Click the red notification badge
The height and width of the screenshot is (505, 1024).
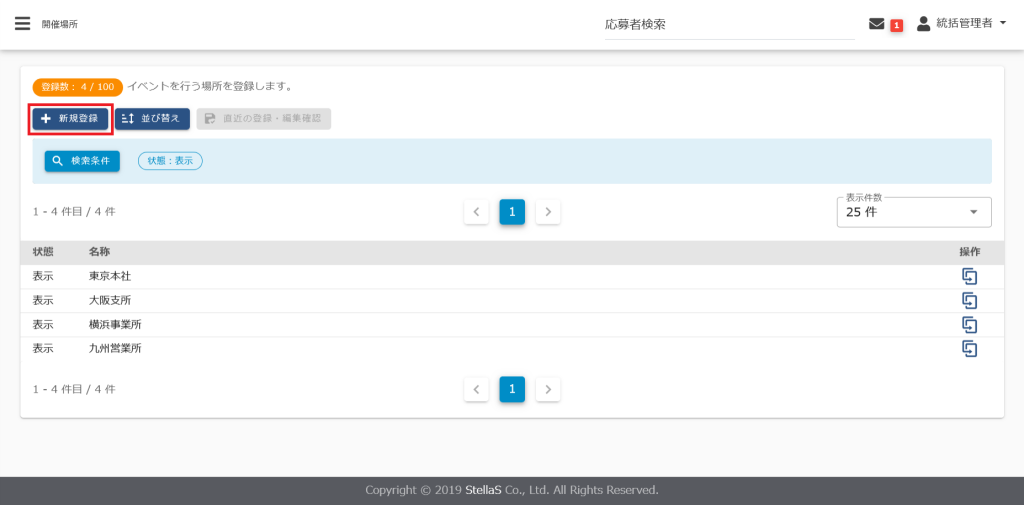896,25
